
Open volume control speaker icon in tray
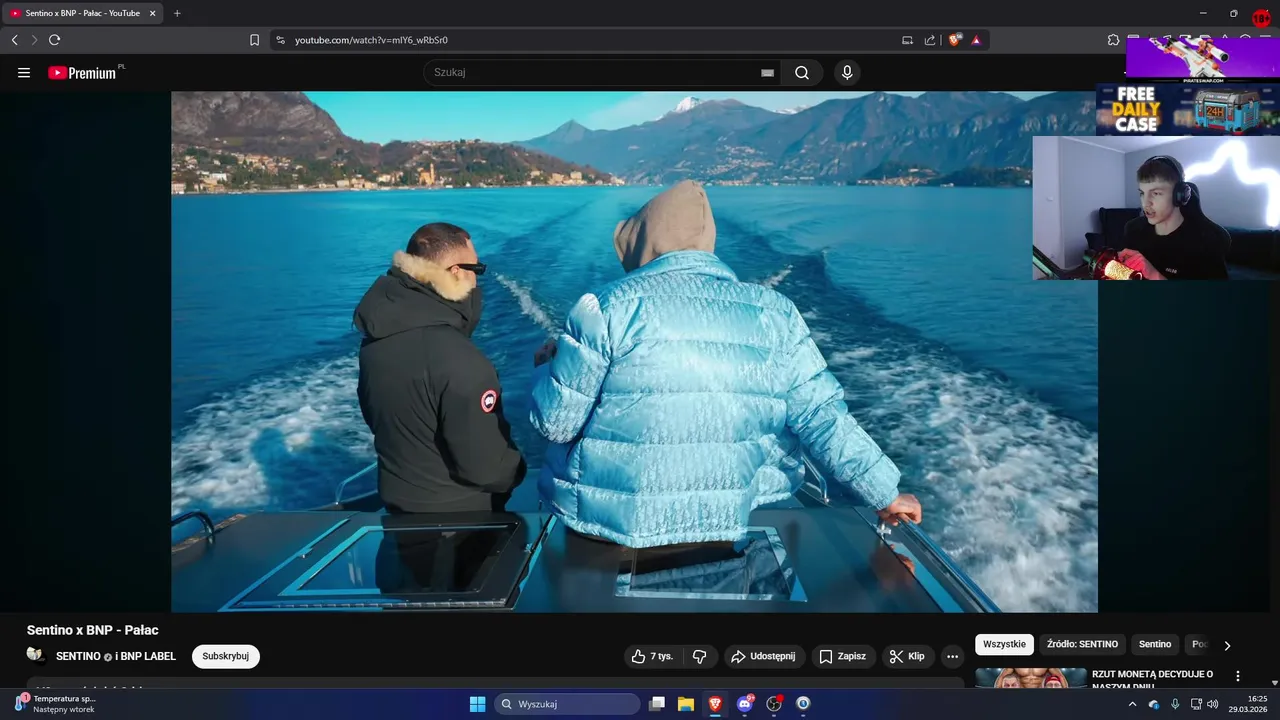coord(1213,704)
